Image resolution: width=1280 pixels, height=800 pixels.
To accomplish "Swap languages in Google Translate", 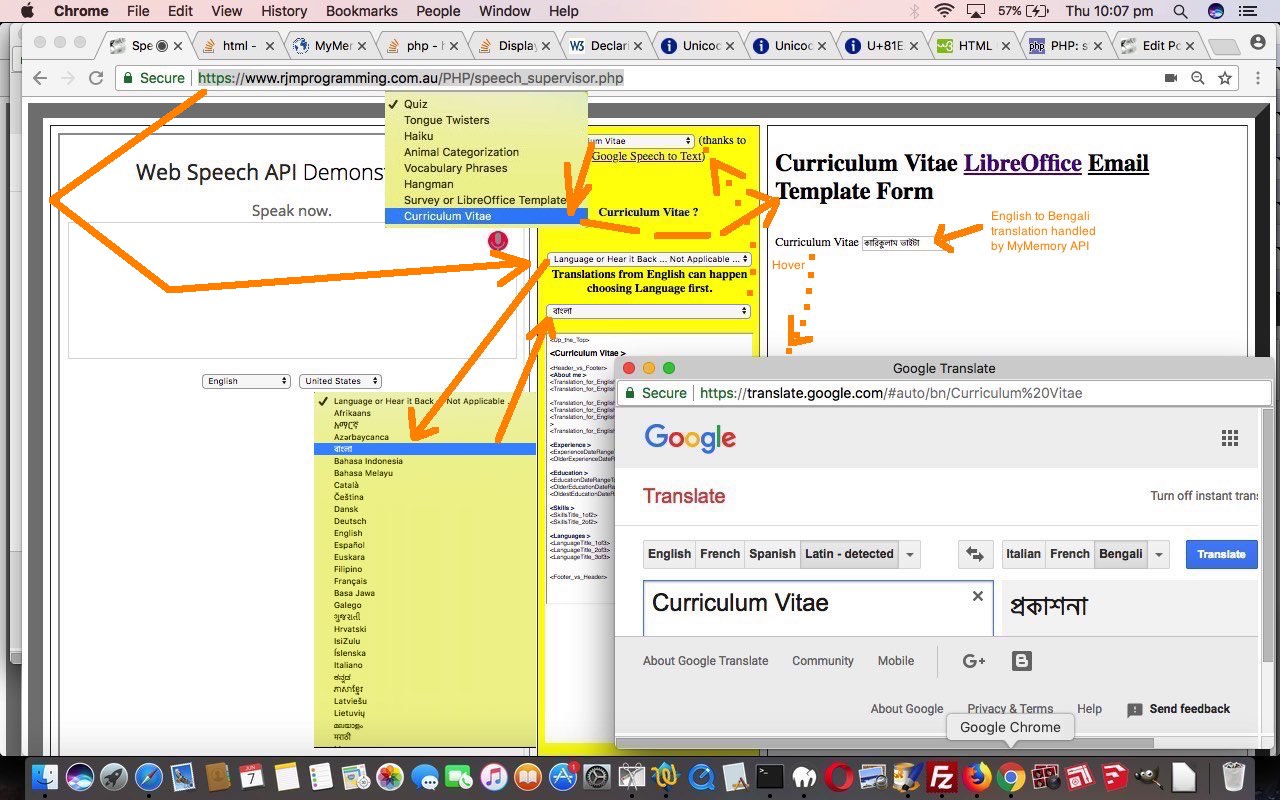I will point(975,554).
